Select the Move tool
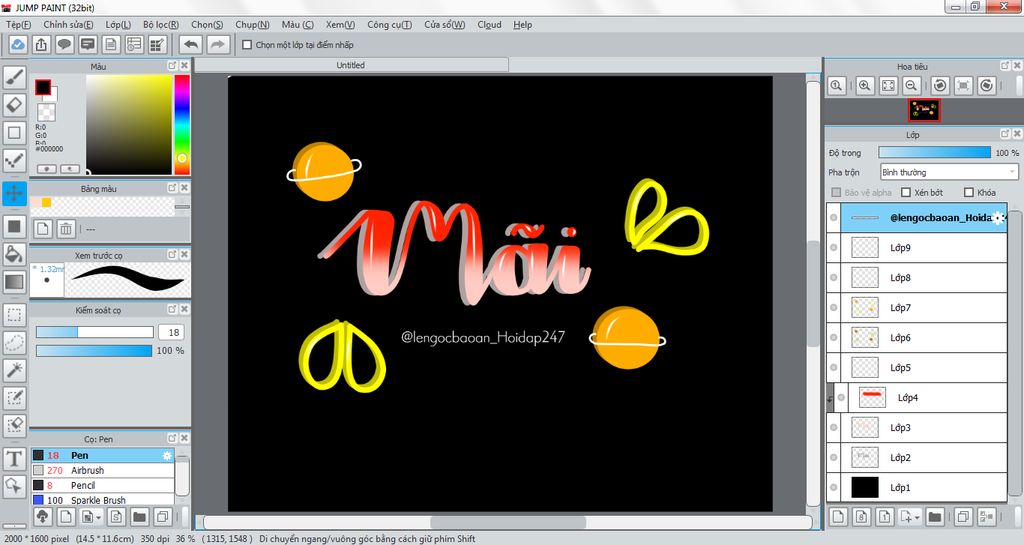 [14, 193]
